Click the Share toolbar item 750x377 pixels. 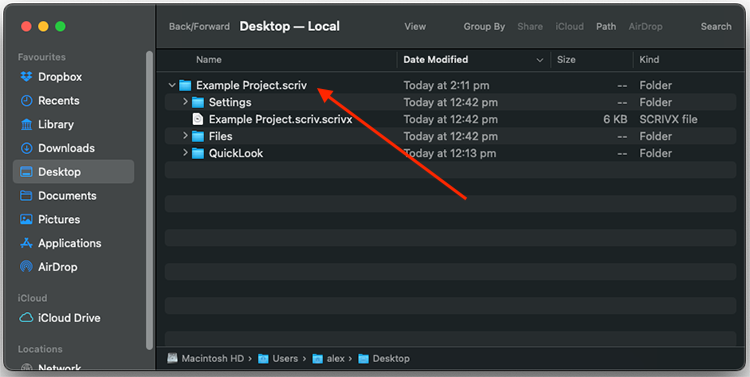pos(530,27)
